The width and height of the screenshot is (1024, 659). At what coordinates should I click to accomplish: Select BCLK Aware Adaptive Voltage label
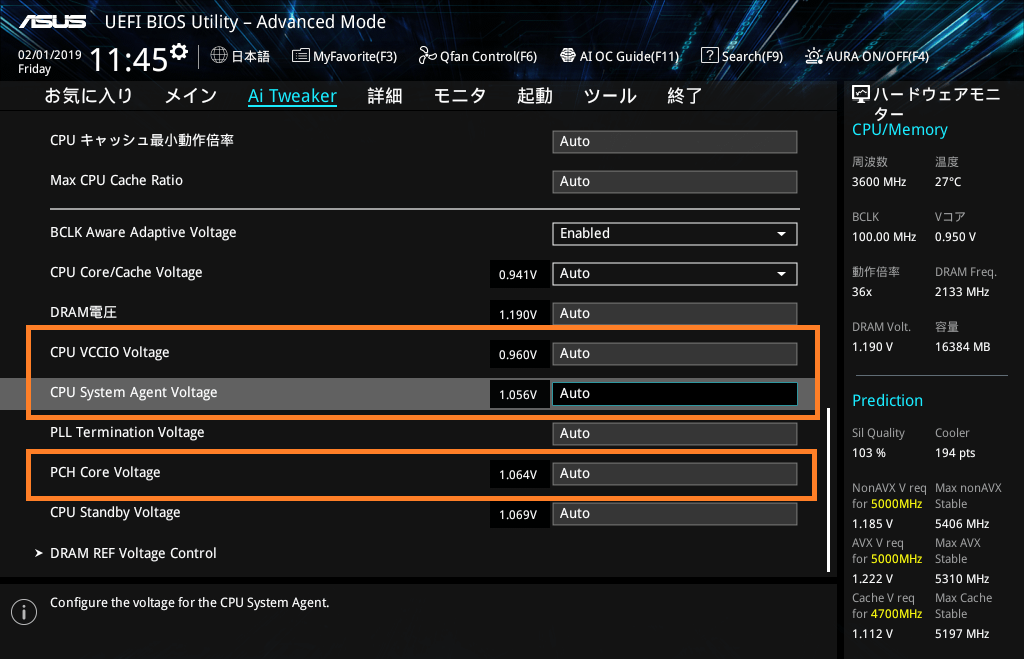(143, 233)
